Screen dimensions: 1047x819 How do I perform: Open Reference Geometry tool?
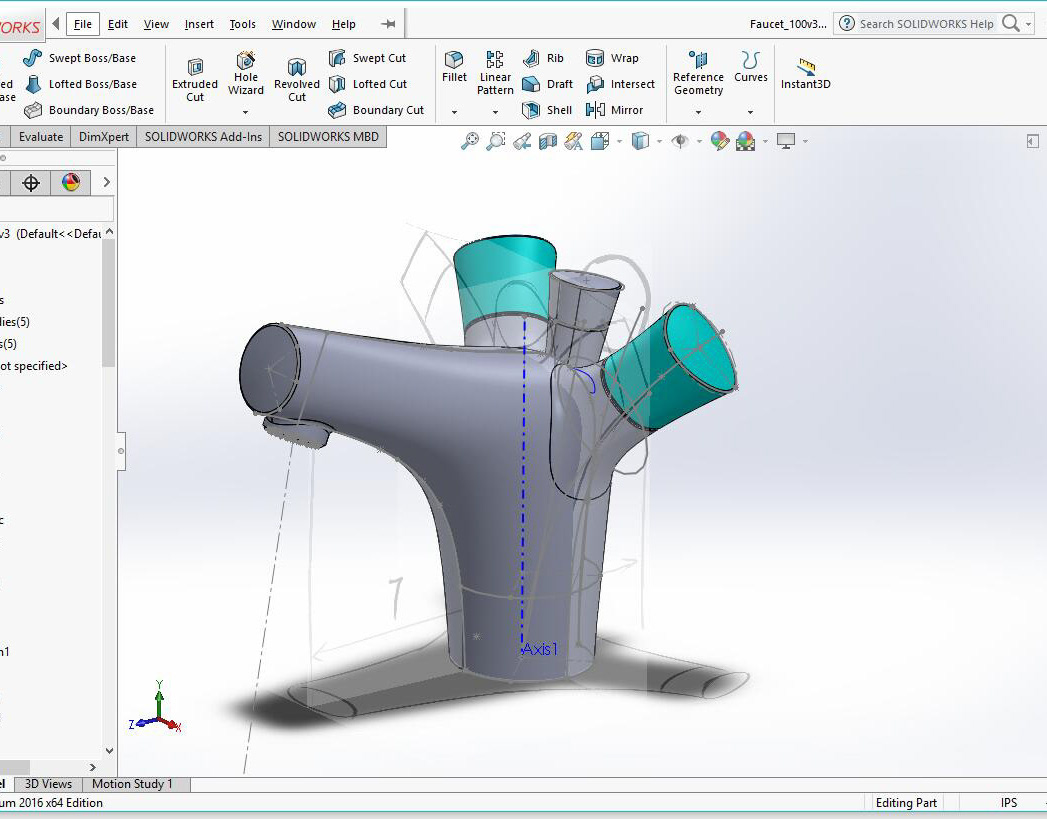[698, 73]
